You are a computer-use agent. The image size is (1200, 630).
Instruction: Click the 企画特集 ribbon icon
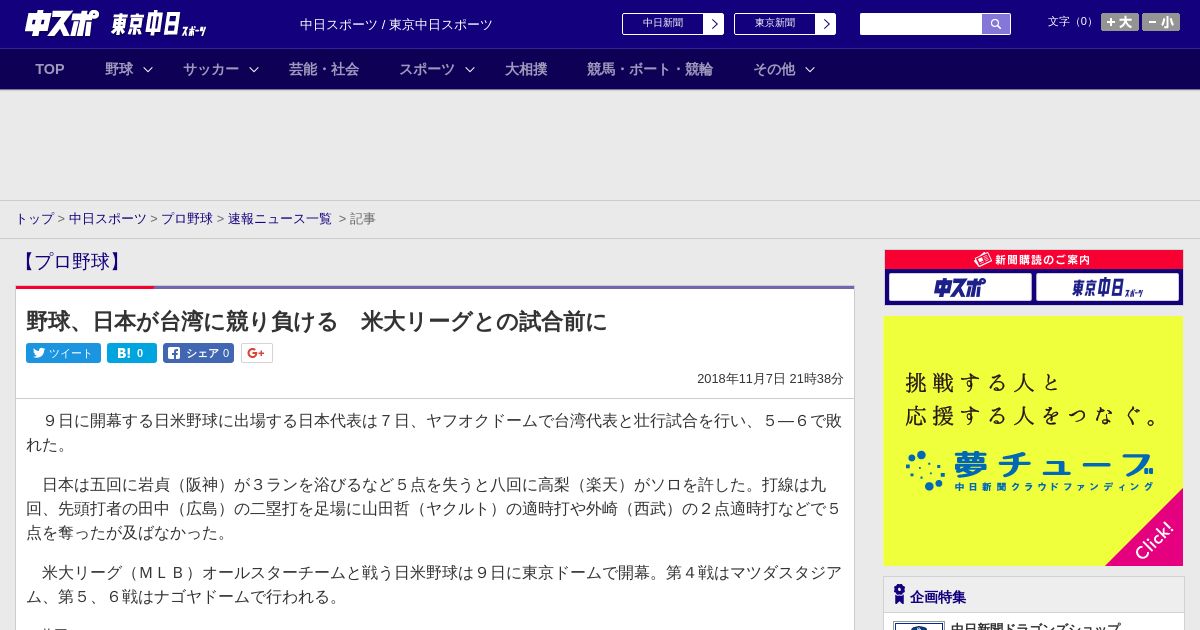[899, 594]
